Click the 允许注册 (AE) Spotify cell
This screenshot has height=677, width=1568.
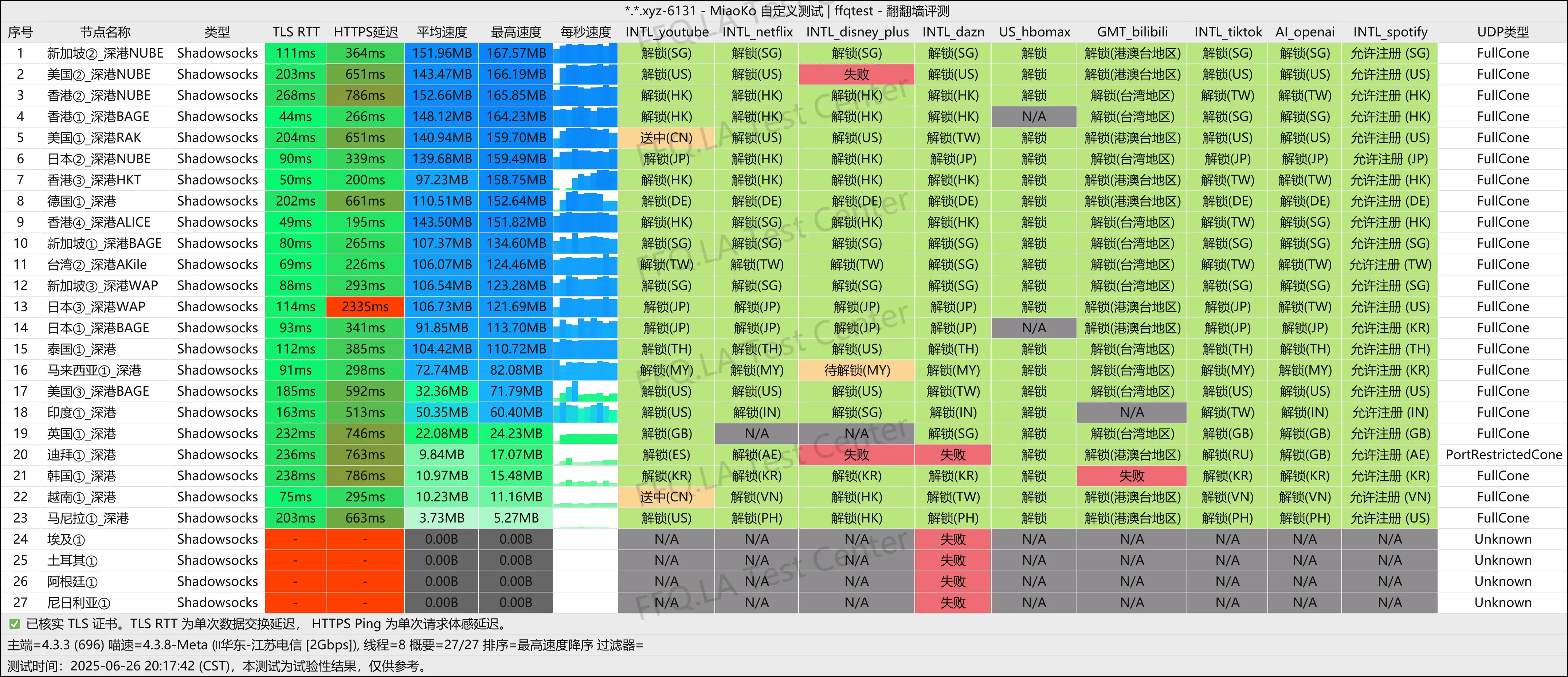(x=1390, y=455)
